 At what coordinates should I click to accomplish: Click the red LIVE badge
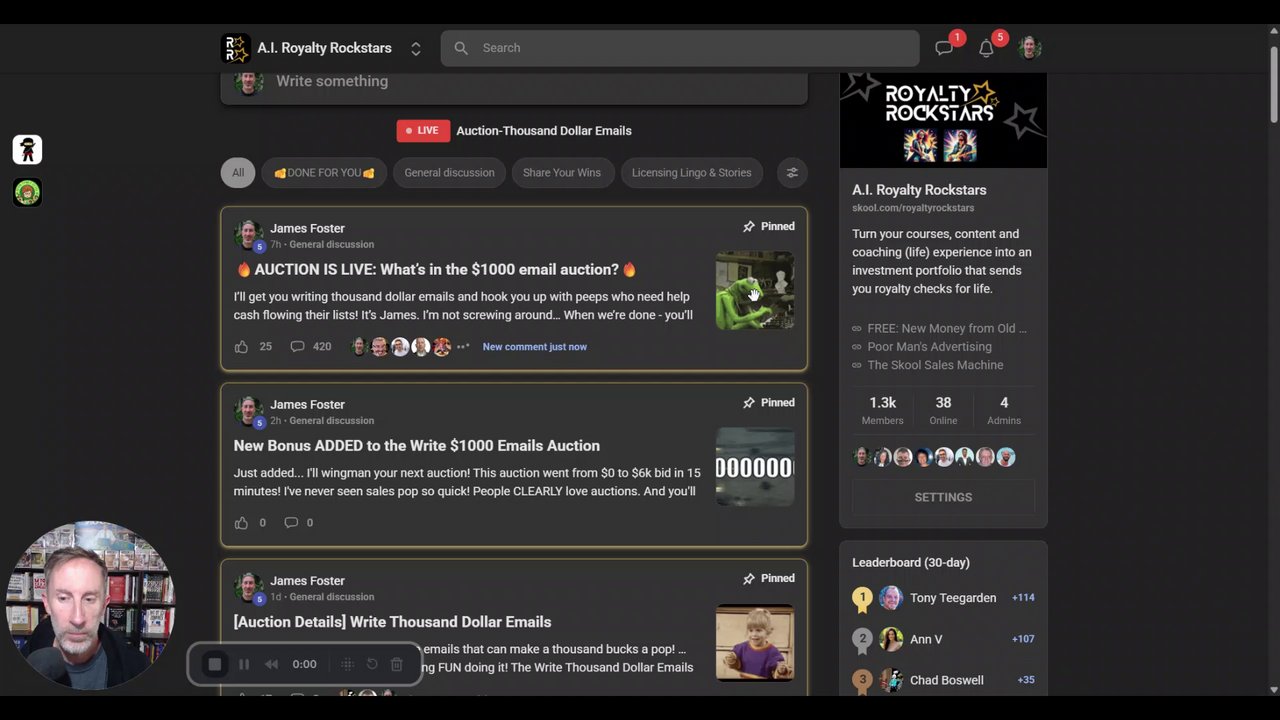click(423, 131)
